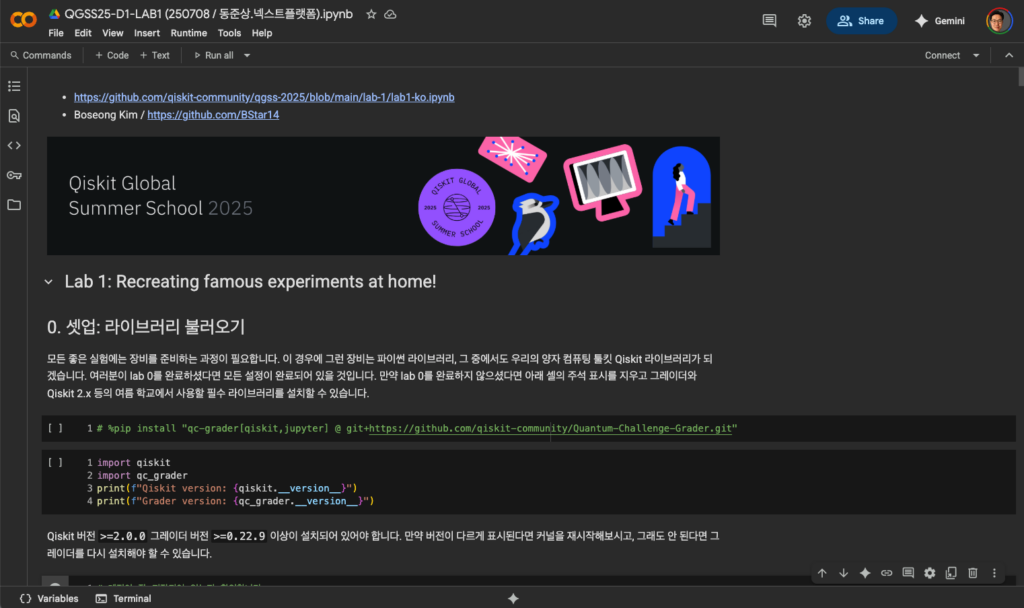This screenshot has width=1024, height=608.
Task: Open the Gemini assistant button
Action: tap(940, 21)
